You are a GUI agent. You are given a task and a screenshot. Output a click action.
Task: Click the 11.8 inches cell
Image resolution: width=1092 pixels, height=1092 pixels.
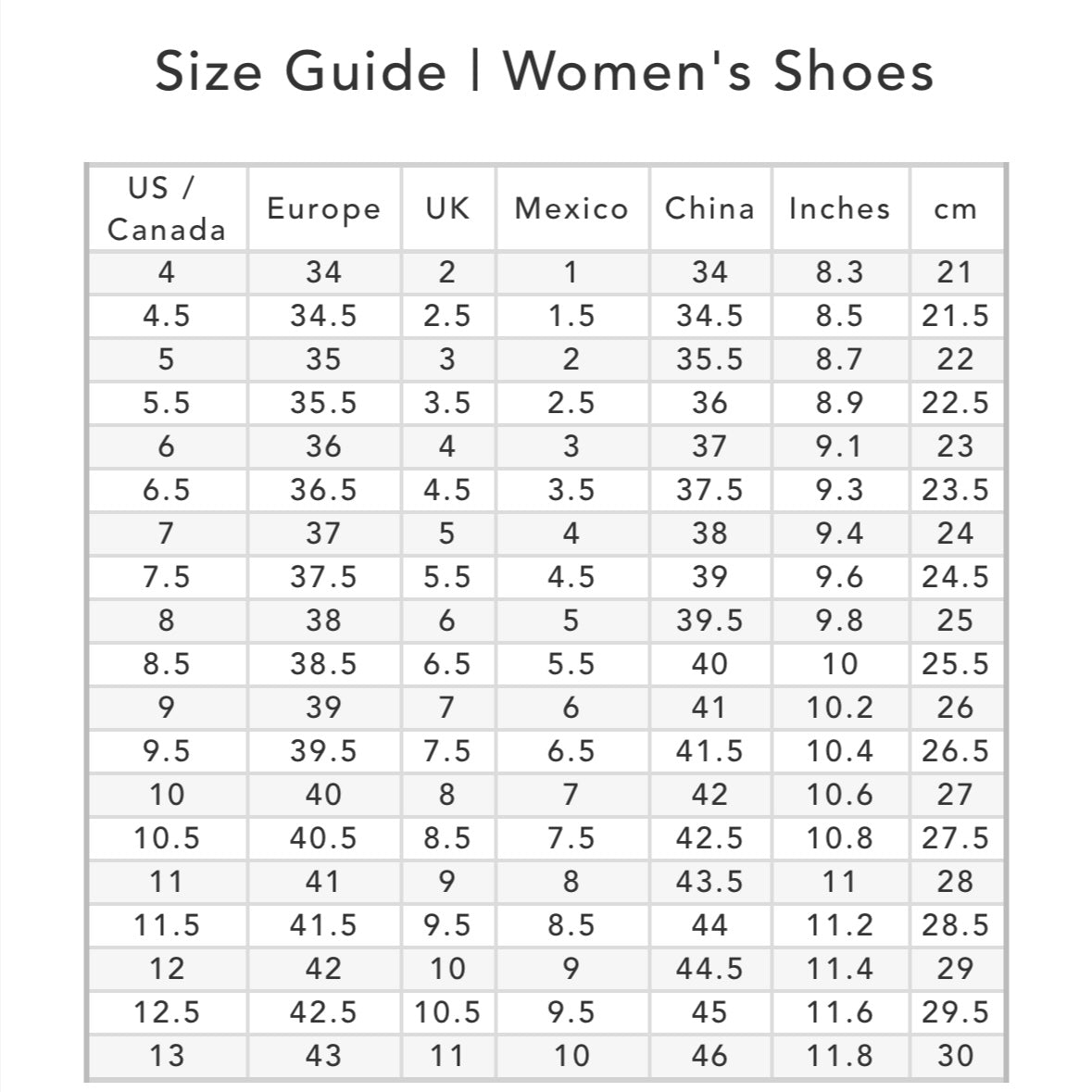(839, 1056)
